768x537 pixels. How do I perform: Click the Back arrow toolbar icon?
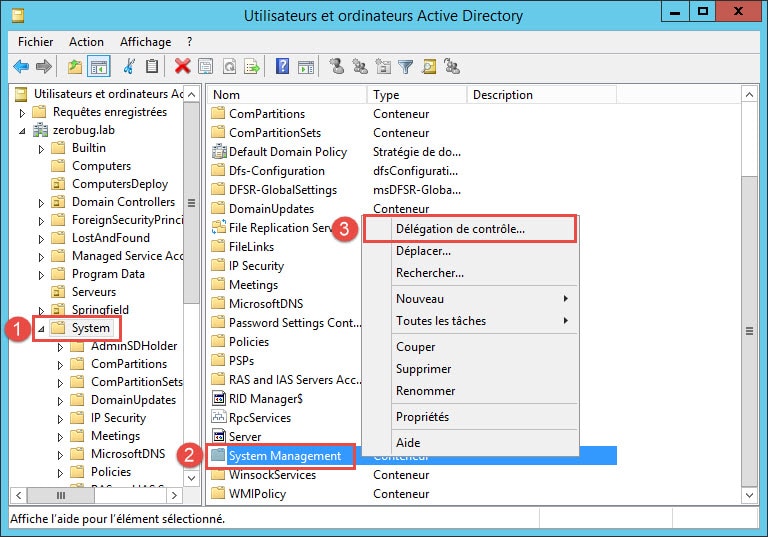21,66
